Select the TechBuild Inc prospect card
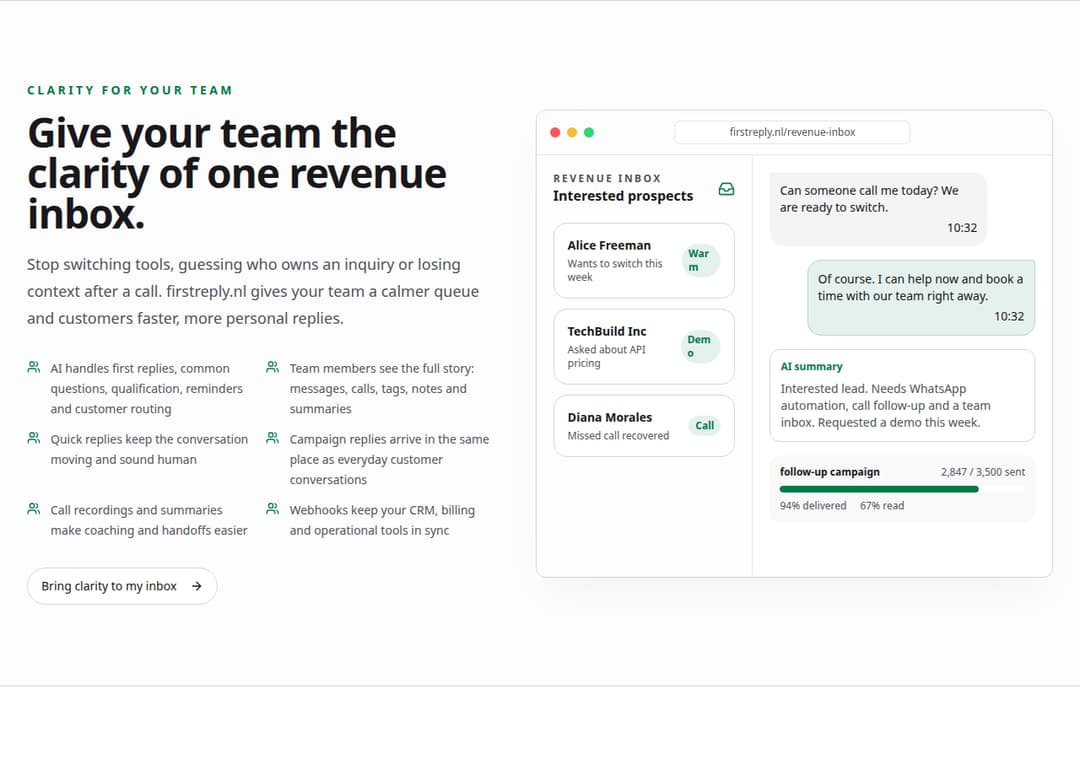Screen dimensions: 1080x759 point(644,346)
